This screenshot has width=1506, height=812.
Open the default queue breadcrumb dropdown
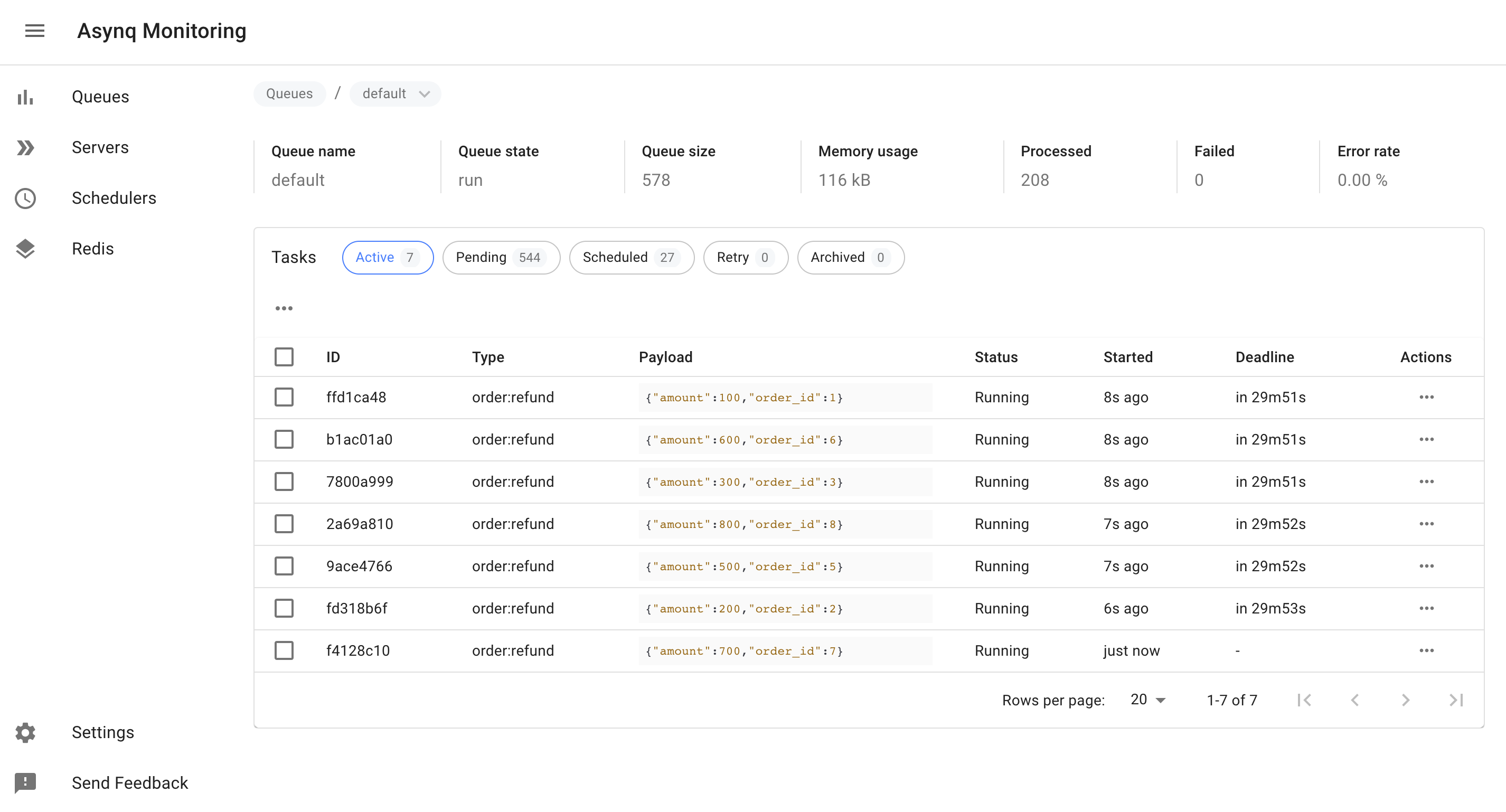click(x=395, y=93)
